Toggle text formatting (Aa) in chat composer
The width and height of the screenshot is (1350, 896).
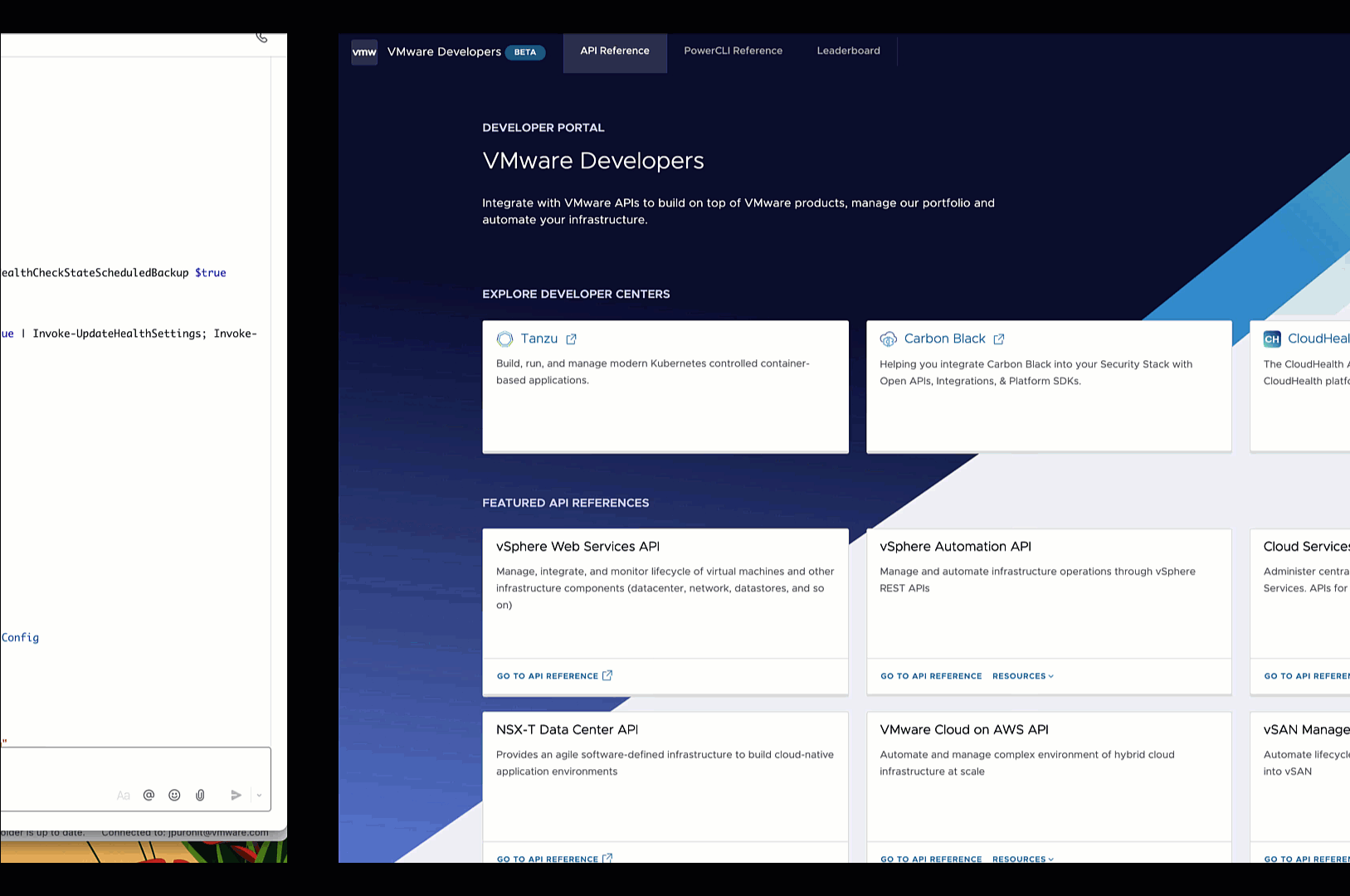coord(124,795)
